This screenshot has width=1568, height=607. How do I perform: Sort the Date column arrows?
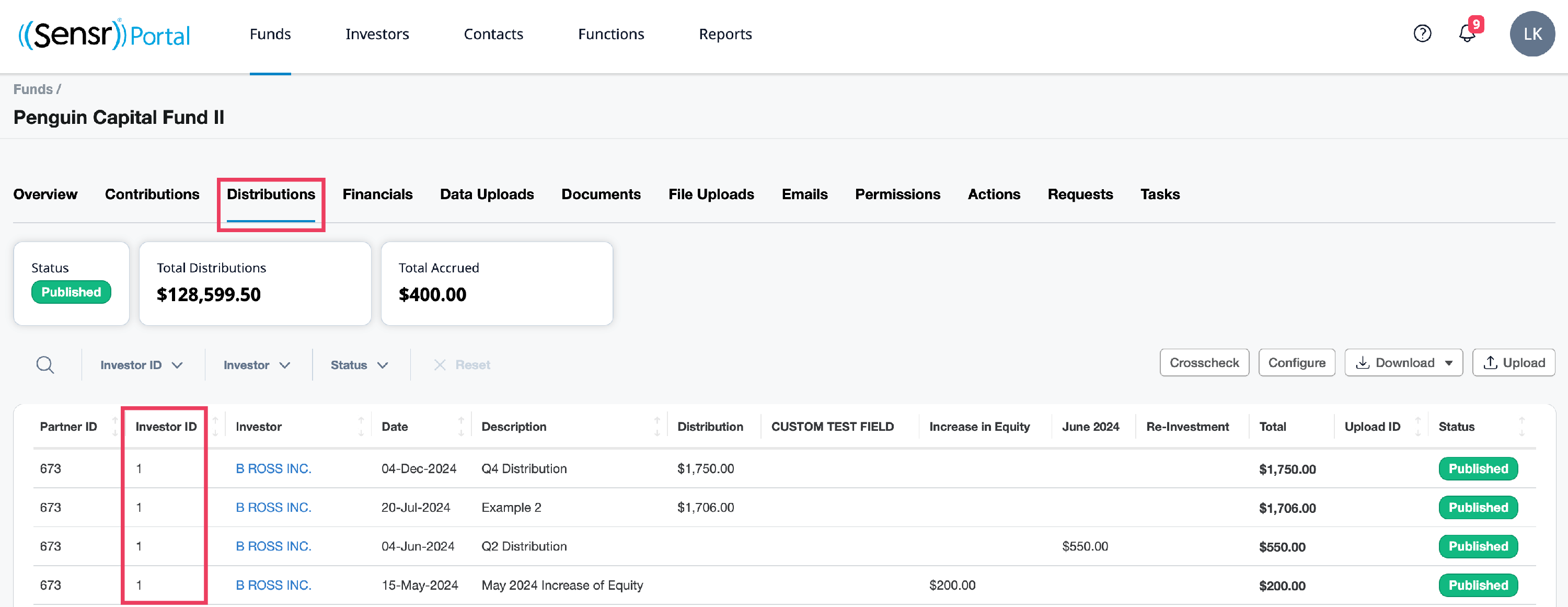[461, 426]
